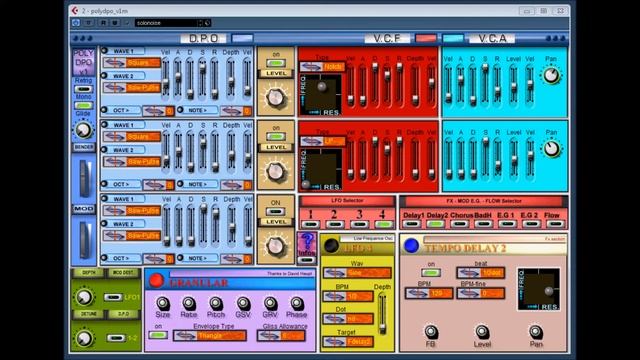Toggle the Mono switch
640x360 pixels.
click(x=83, y=105)
